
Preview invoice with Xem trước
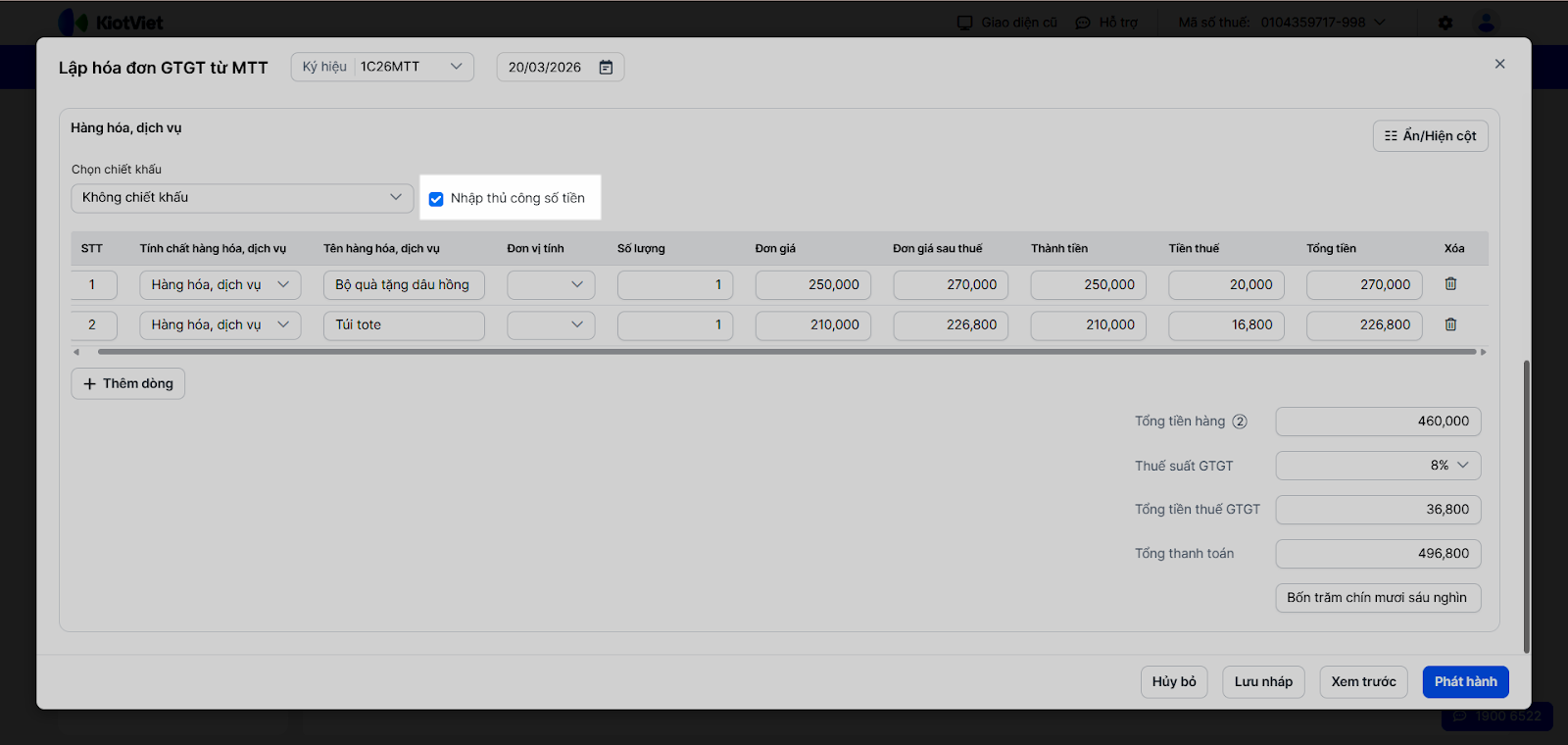(x=1363, y=682)
